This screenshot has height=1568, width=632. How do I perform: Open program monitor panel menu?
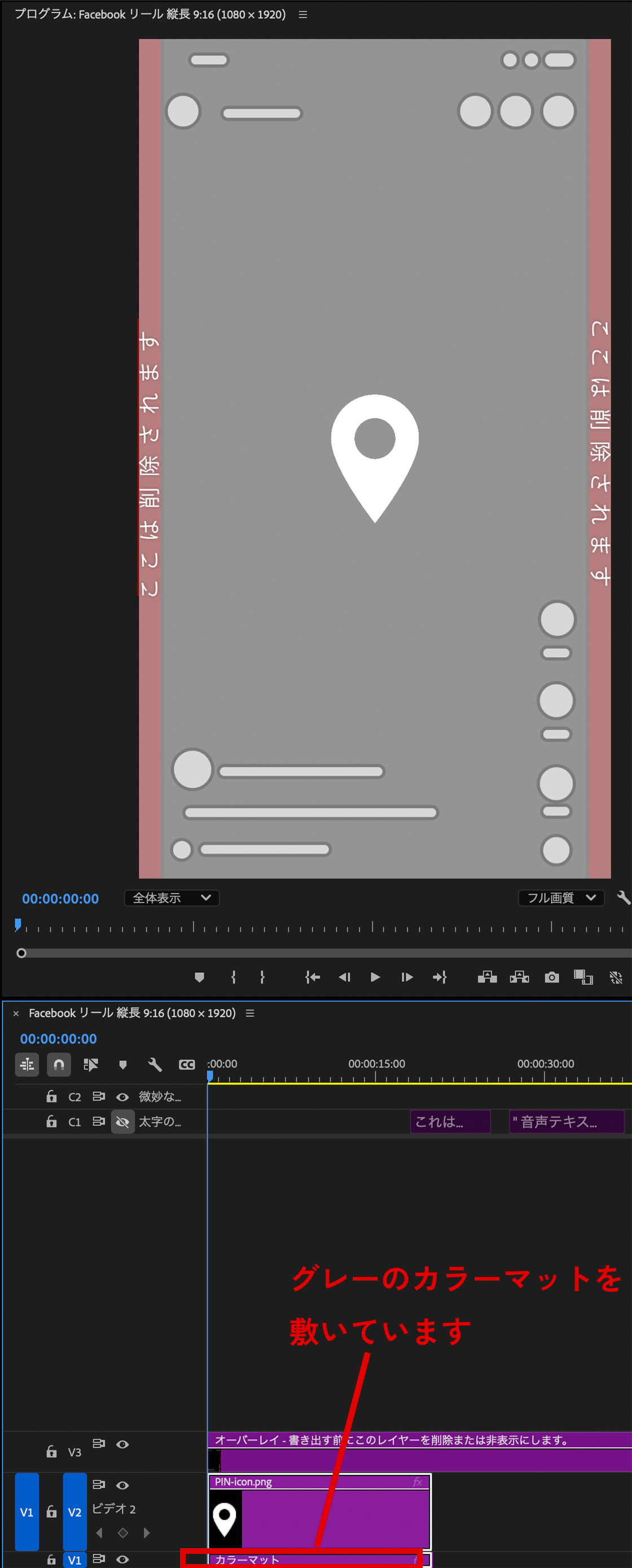[303, 15]
